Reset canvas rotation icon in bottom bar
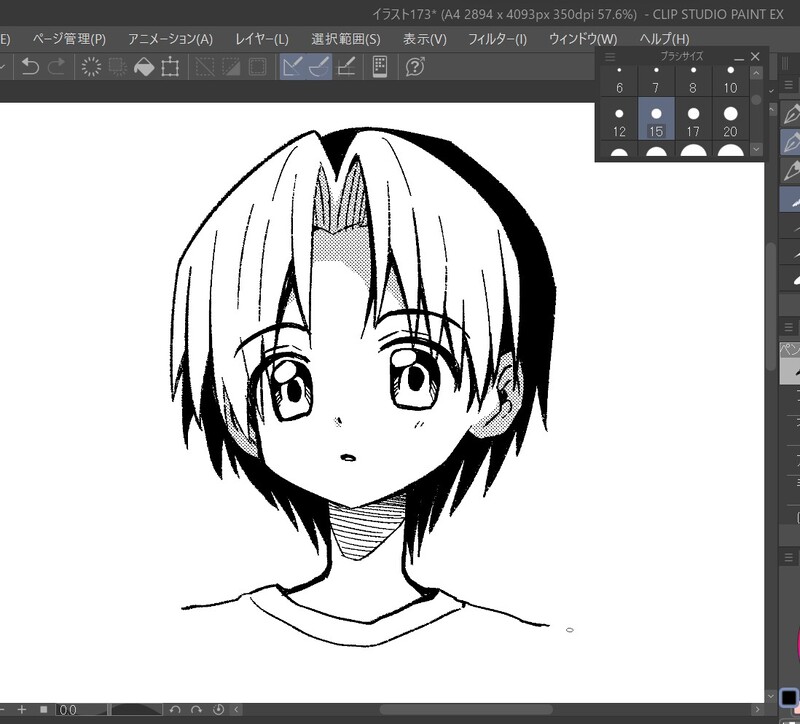The image size is (800, 724). 218,710
